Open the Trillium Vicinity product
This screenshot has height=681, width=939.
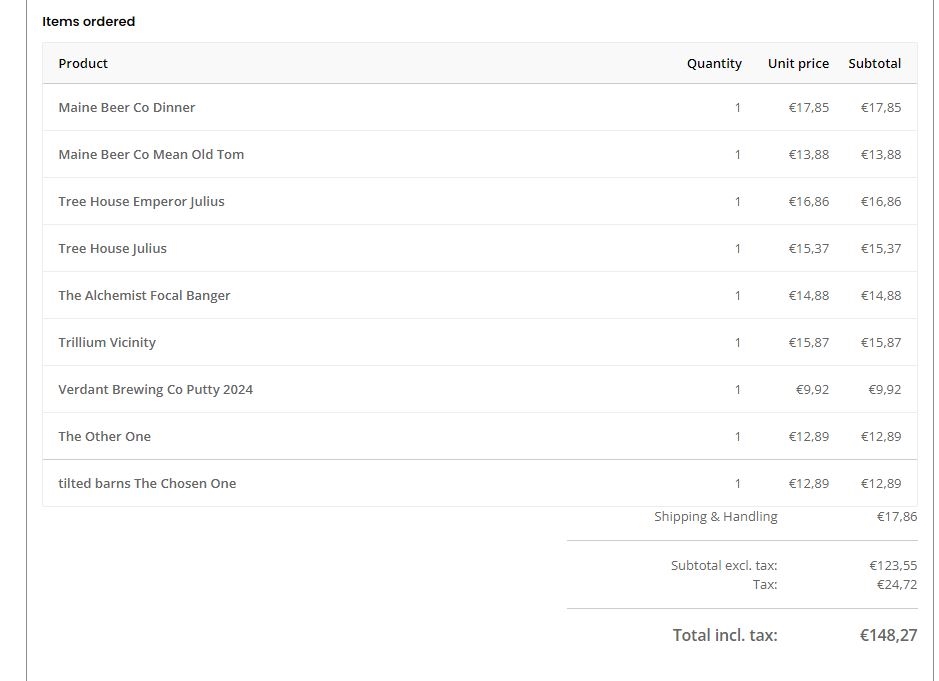click(107, 343)
